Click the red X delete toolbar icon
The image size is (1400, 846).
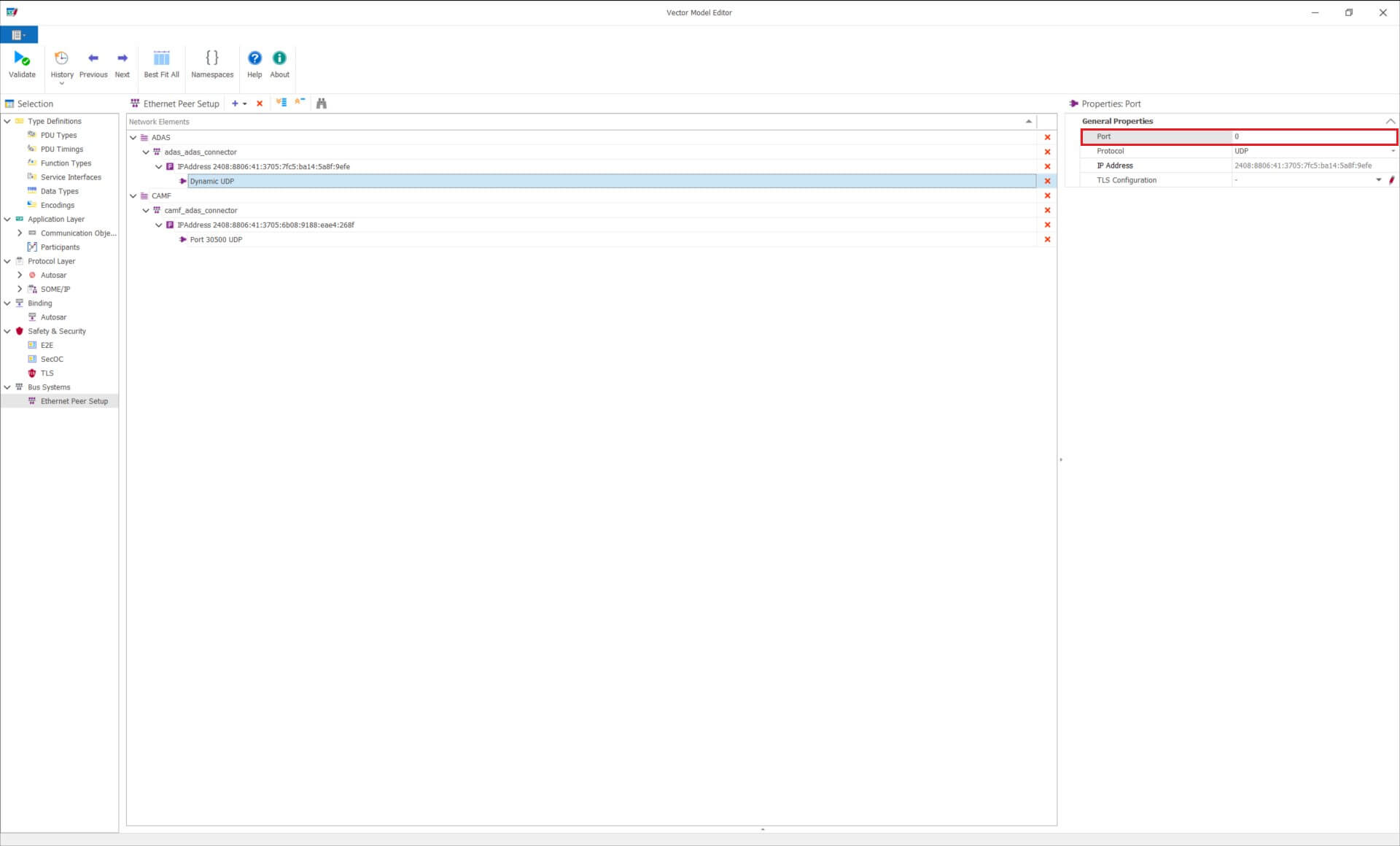[x=260, y=104]
